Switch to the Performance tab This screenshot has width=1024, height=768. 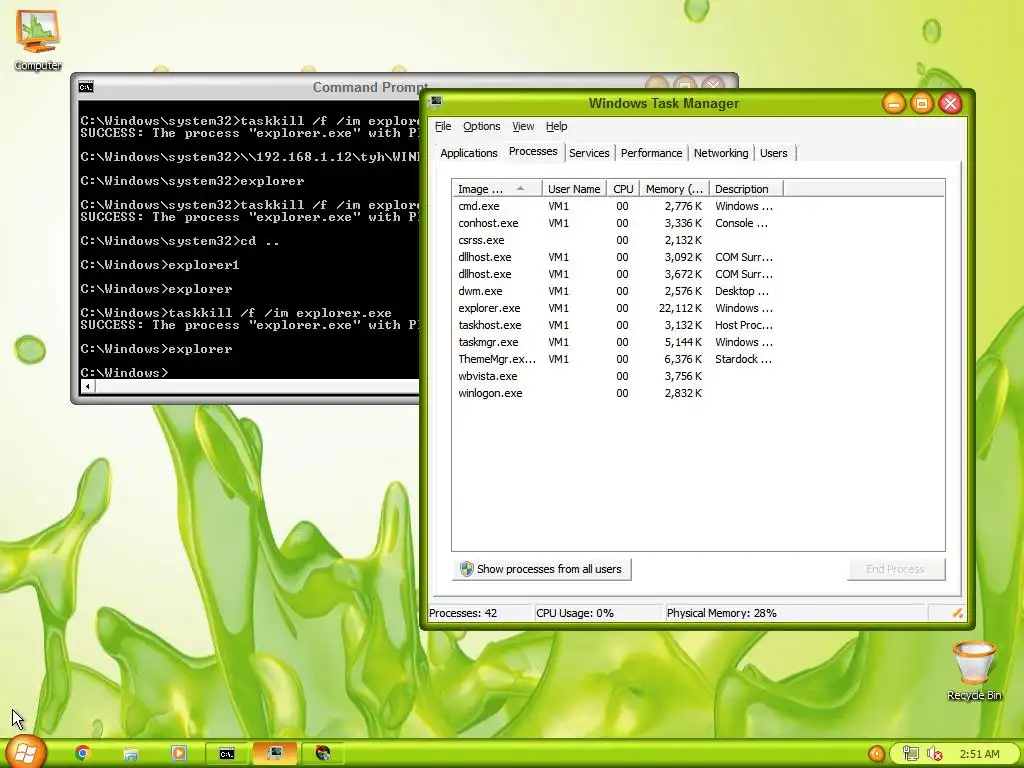coord(651,153)
